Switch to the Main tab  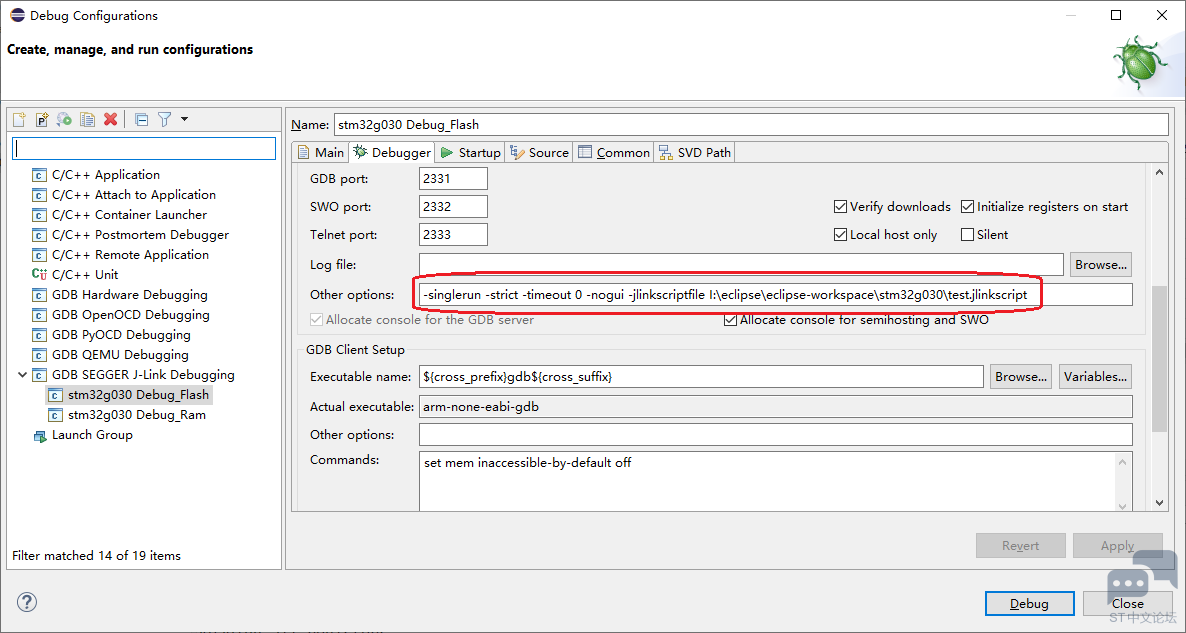coord(321,152)
